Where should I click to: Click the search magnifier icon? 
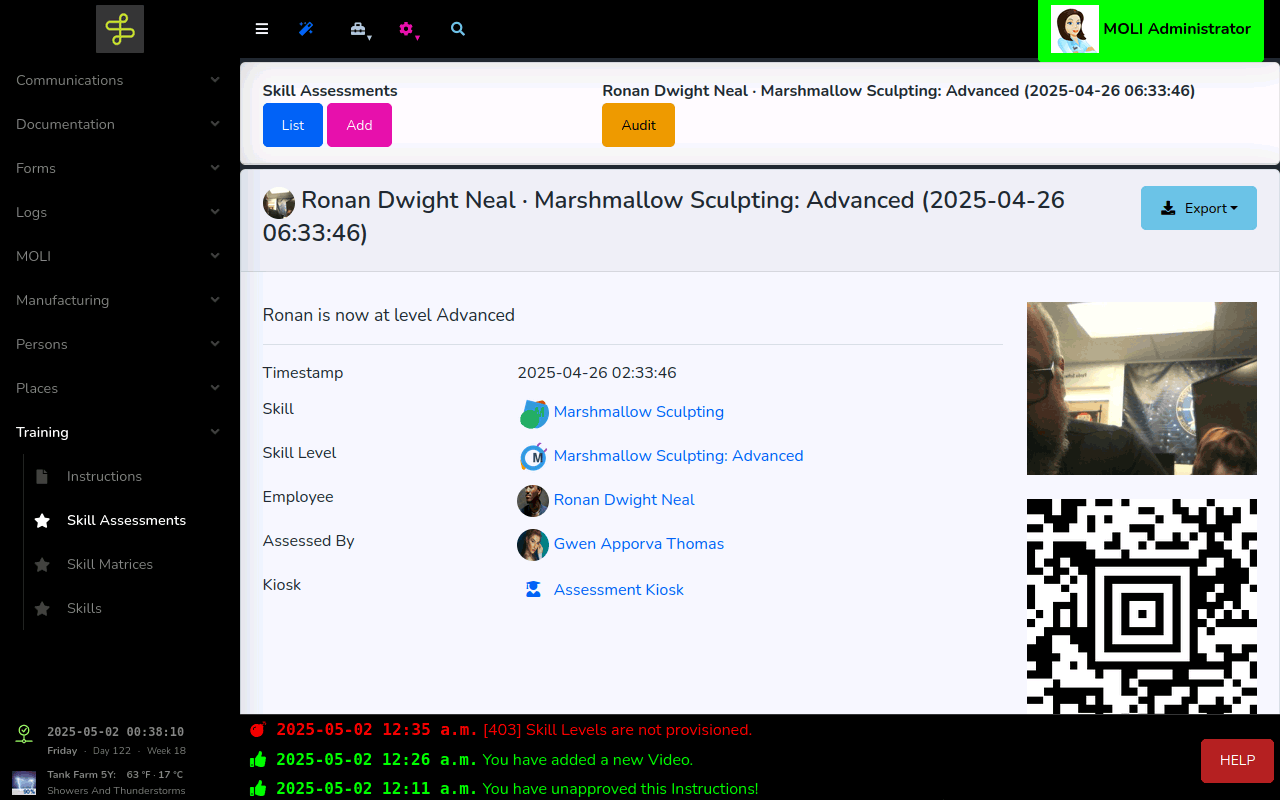[x=458, y=29]
